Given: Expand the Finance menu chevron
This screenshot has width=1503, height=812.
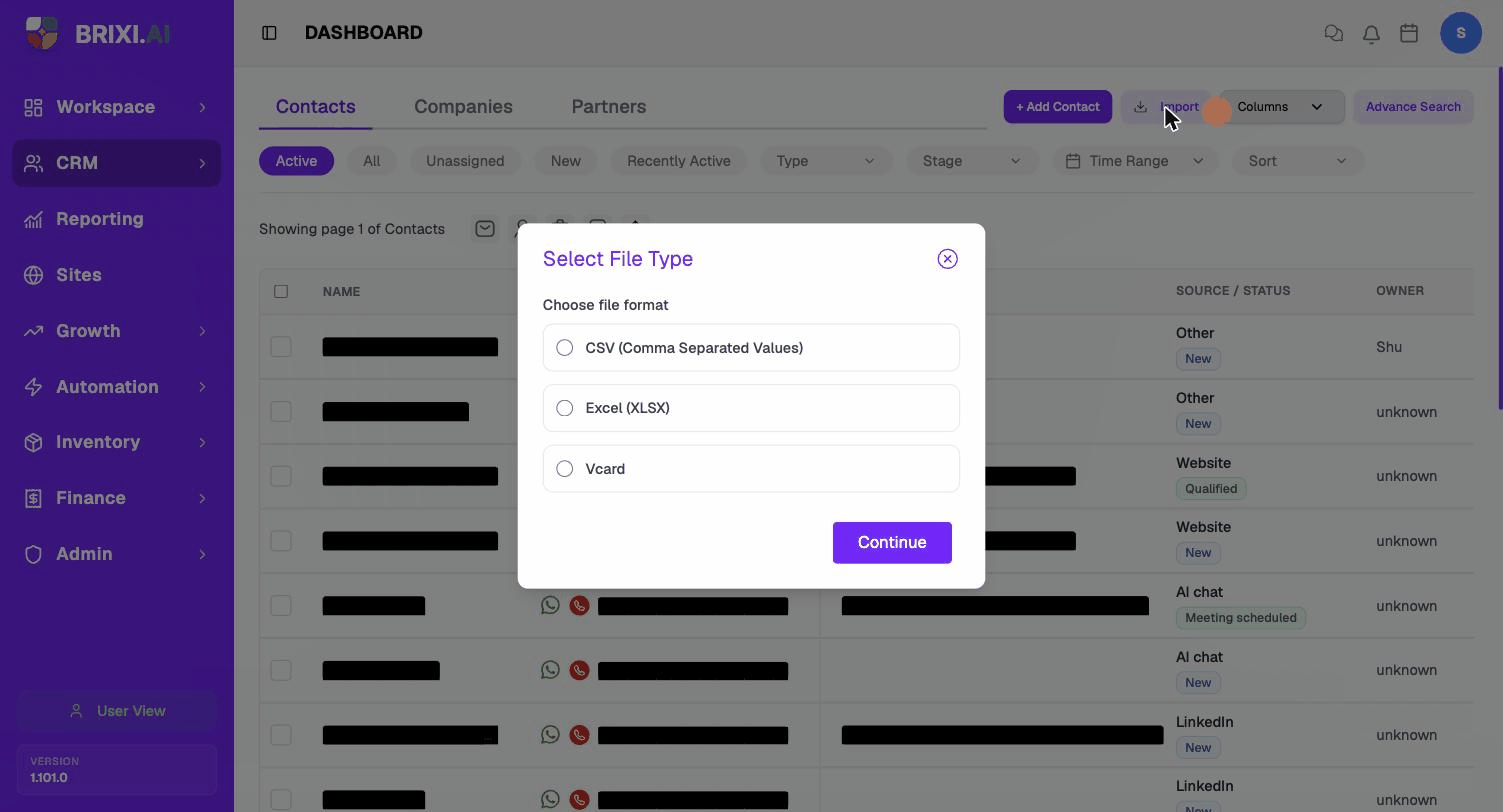Looking at the screenshot, I should 202,498.
